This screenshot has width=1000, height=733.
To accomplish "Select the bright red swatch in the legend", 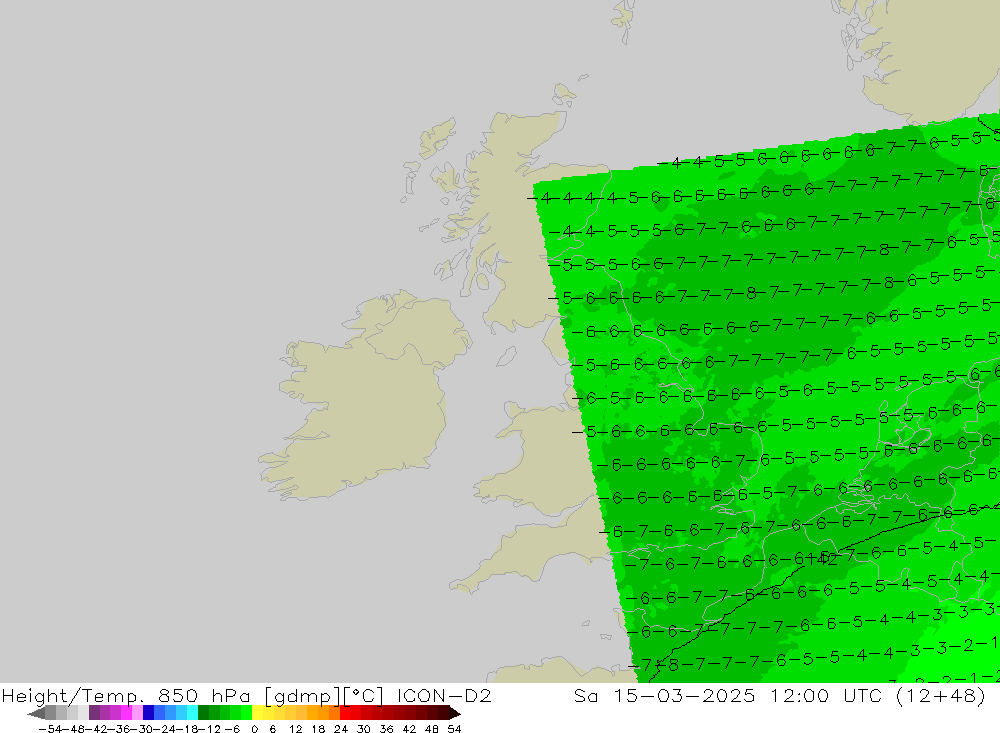I will (x=345, y=713).
